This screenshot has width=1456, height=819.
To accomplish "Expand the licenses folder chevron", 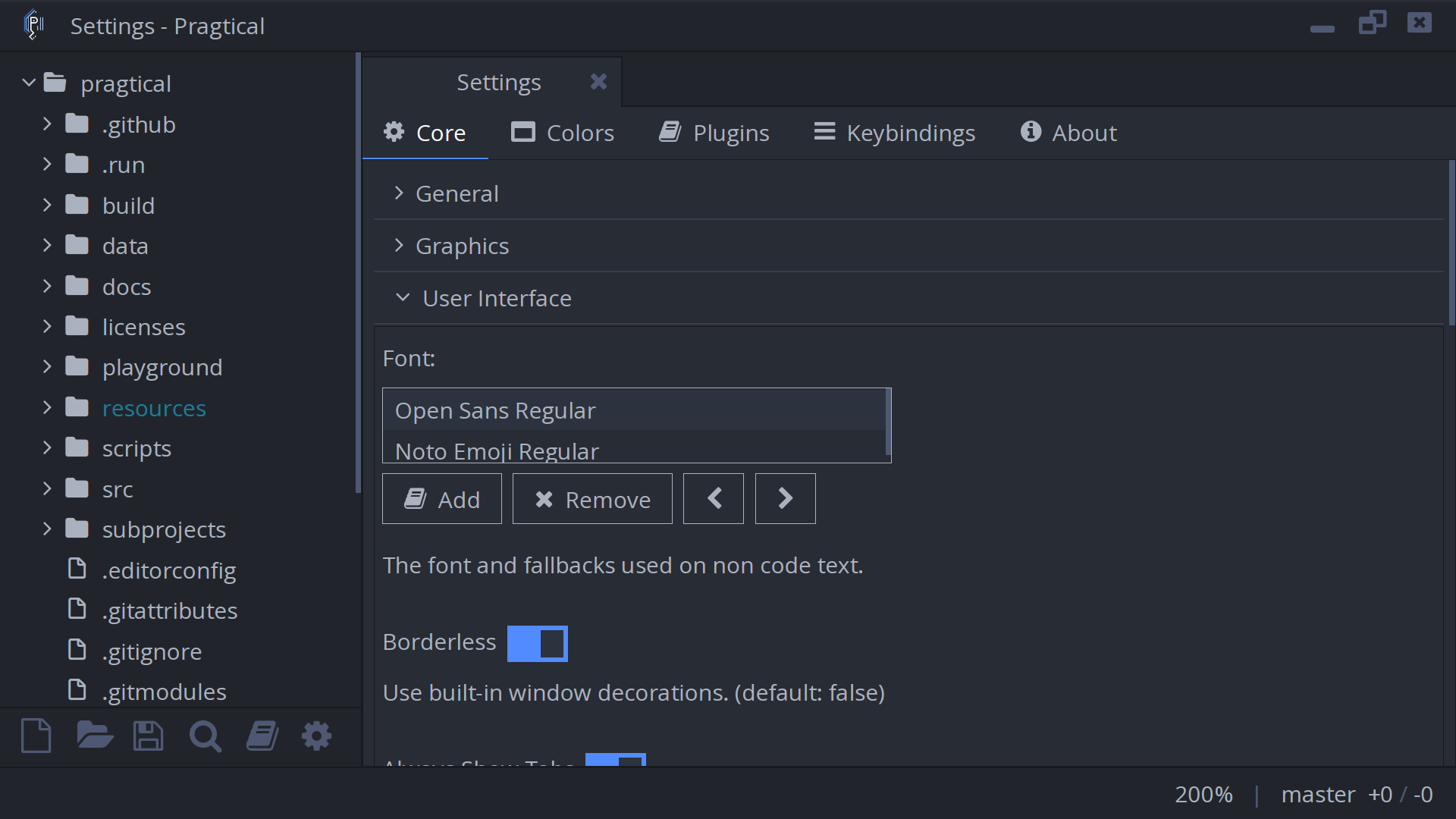I will [47, 326].
